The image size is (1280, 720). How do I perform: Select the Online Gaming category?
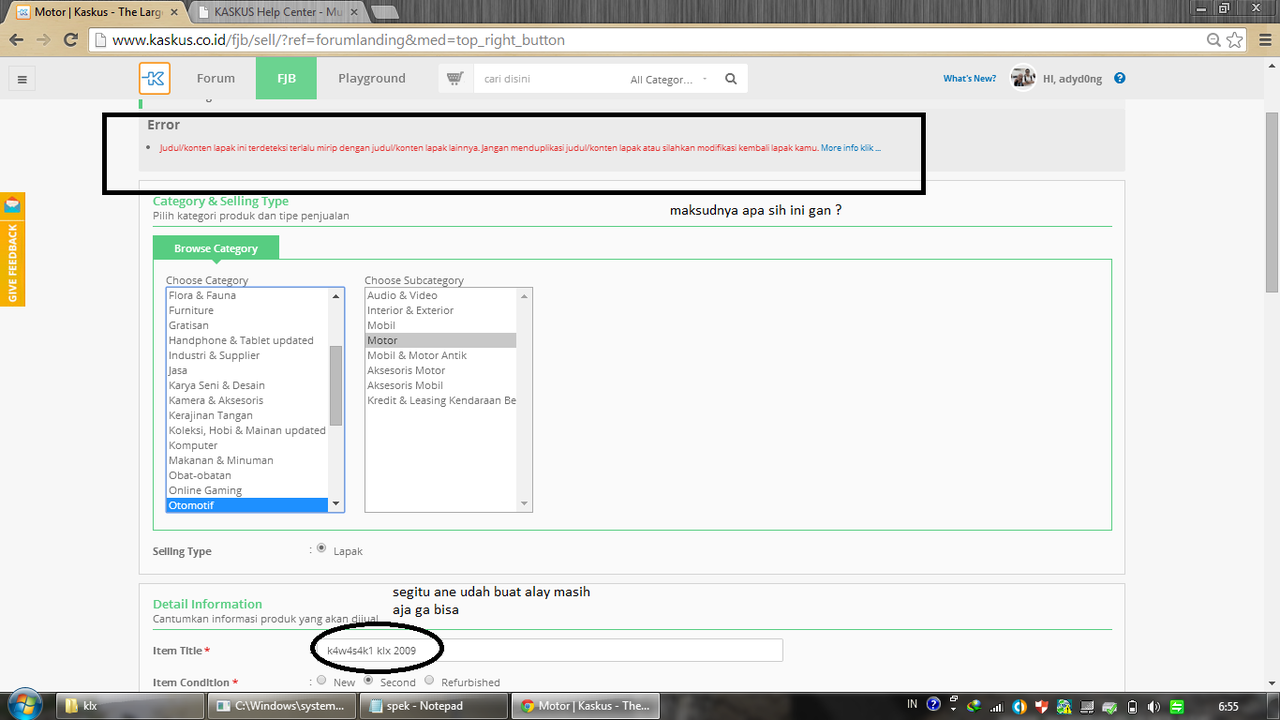click(x=247, y=490)
